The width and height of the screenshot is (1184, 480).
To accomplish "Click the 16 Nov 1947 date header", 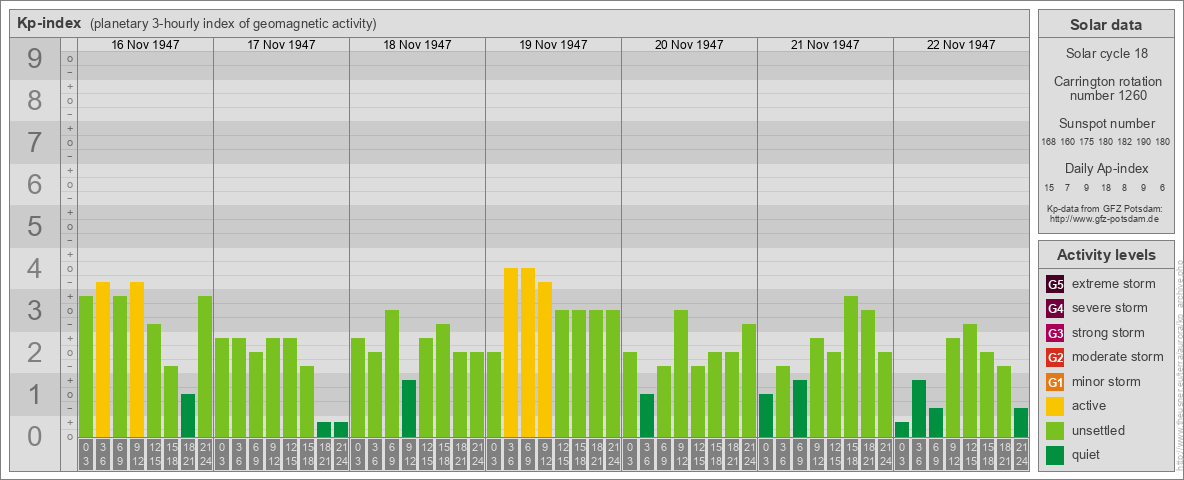I will (145, 45).
